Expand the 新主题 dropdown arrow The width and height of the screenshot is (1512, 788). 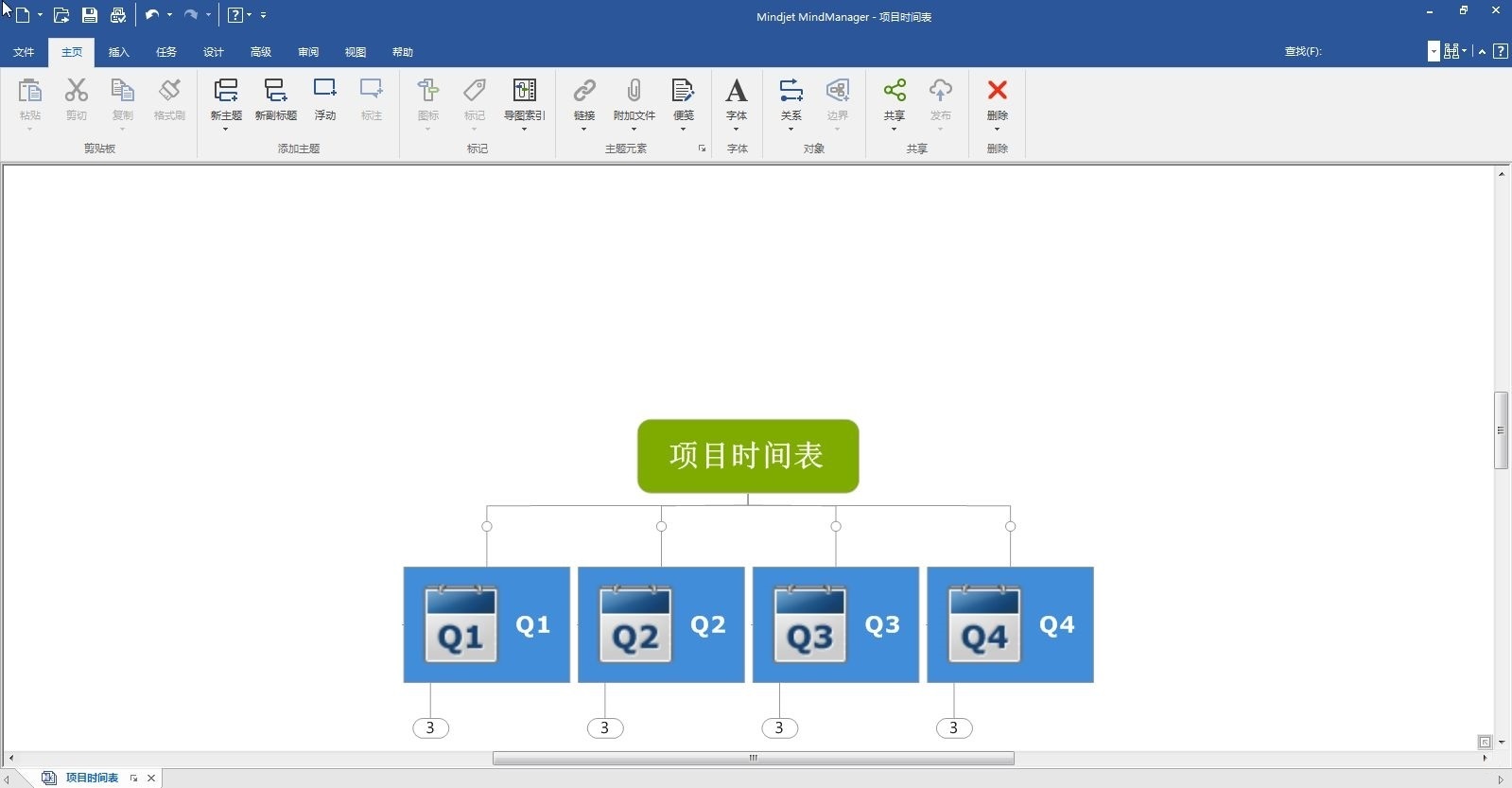tap(226, 130)
